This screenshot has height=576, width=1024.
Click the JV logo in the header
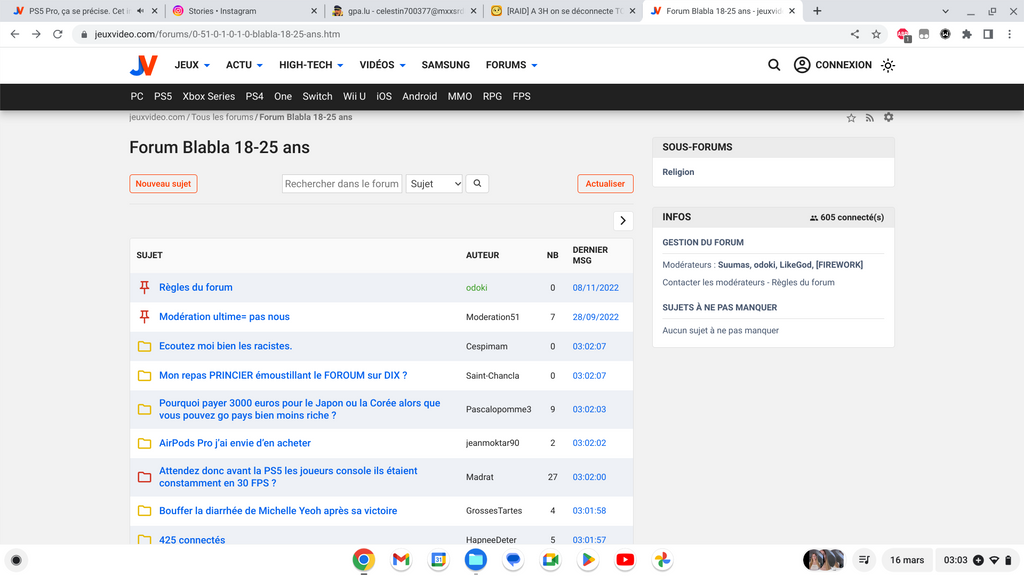143,65
